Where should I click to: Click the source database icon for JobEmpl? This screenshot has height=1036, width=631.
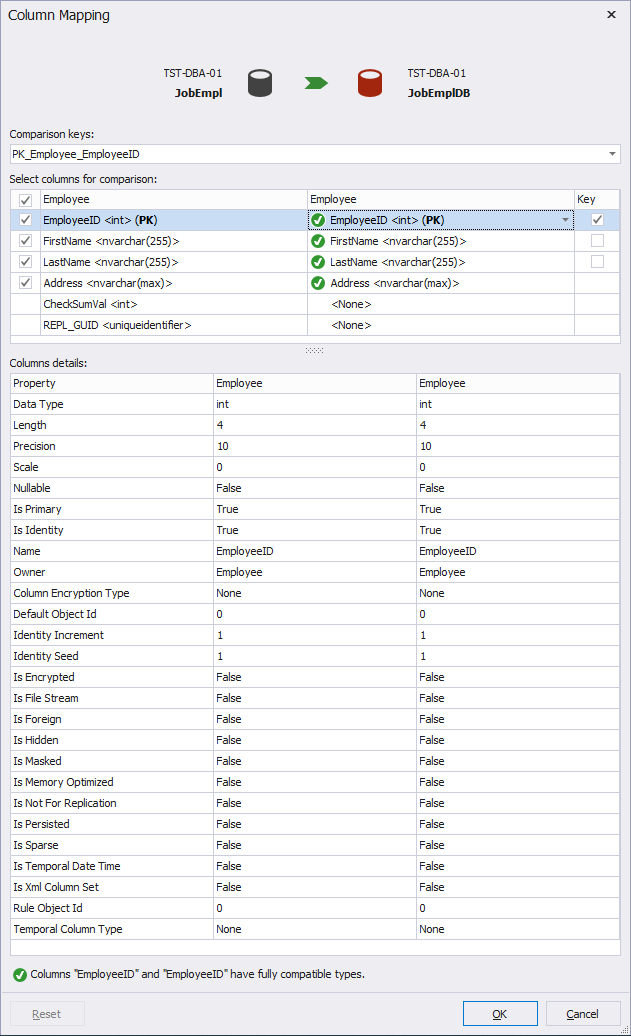(x=260, y=81)
